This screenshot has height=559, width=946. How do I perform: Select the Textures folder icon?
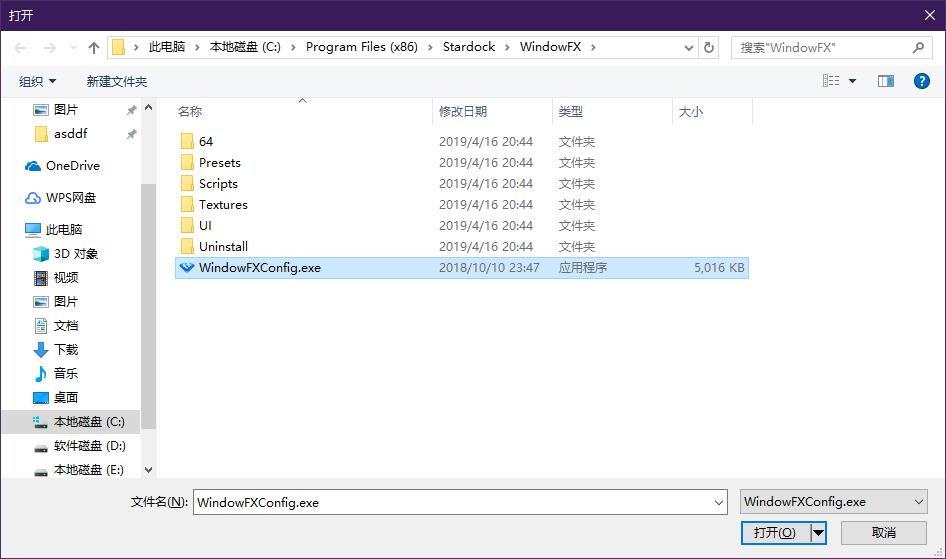(187, 204)
